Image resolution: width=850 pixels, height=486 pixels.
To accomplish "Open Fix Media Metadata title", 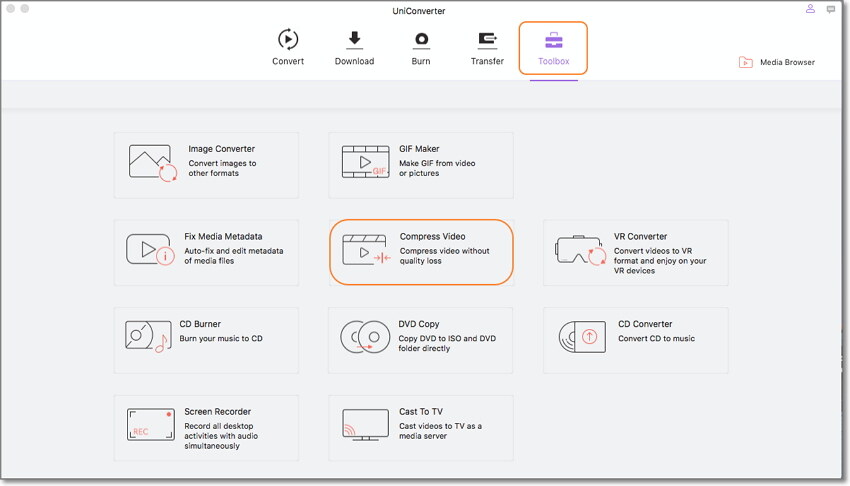I will (x=223, y=237).
